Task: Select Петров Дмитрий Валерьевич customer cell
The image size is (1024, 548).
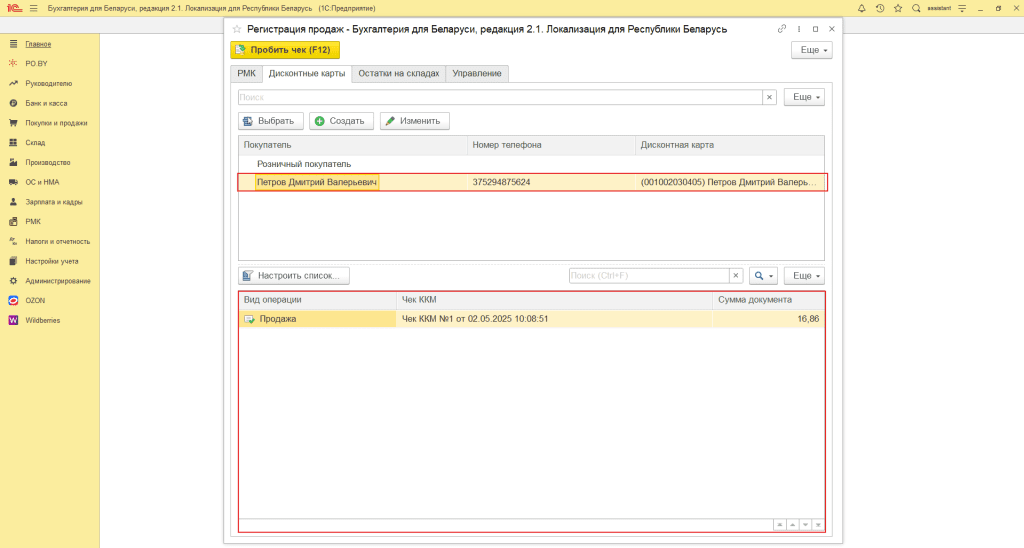Action: (317, 182)
